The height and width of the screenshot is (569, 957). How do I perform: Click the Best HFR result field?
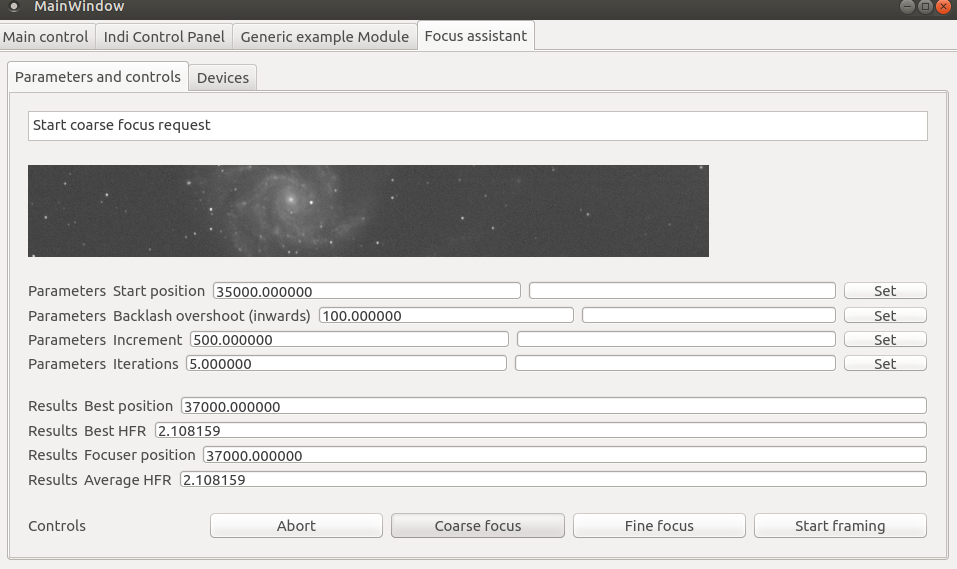click(541, 430)
